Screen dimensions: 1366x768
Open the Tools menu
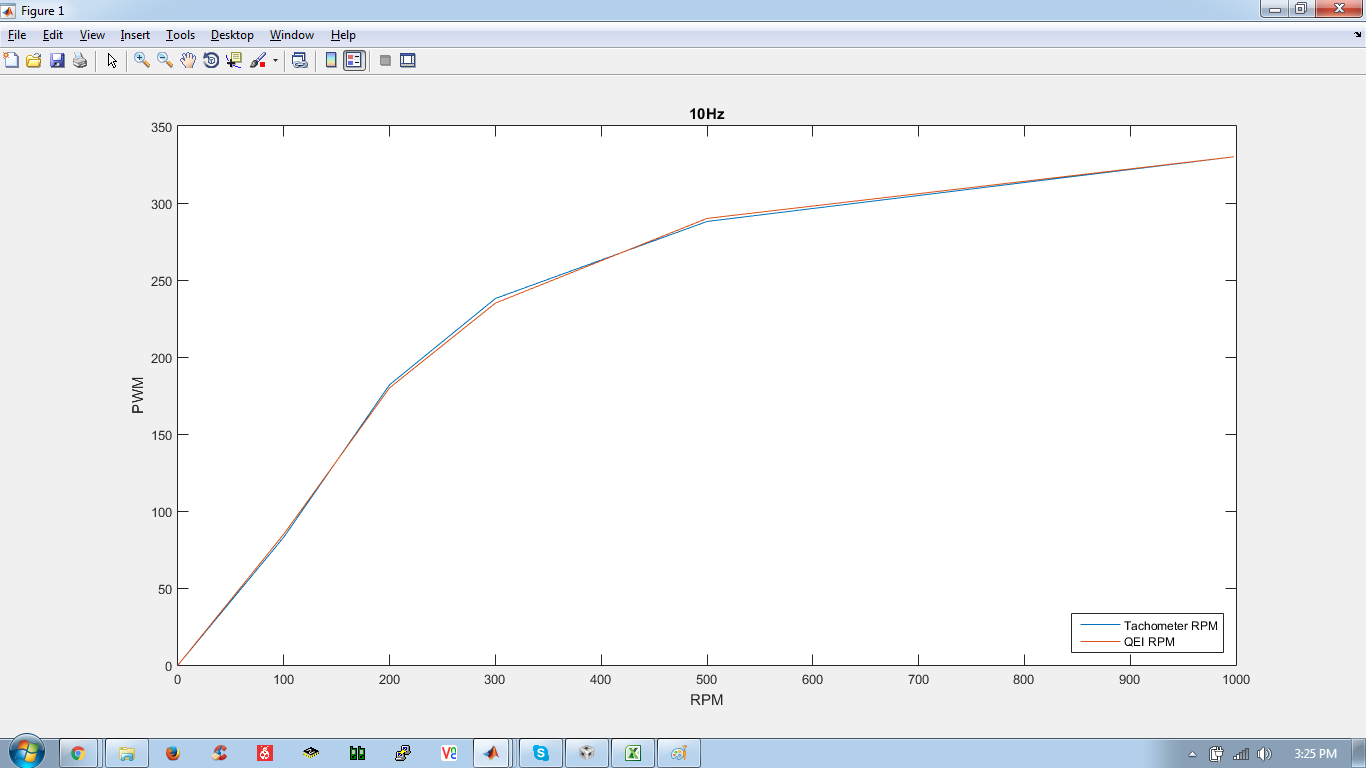point(180,35)
